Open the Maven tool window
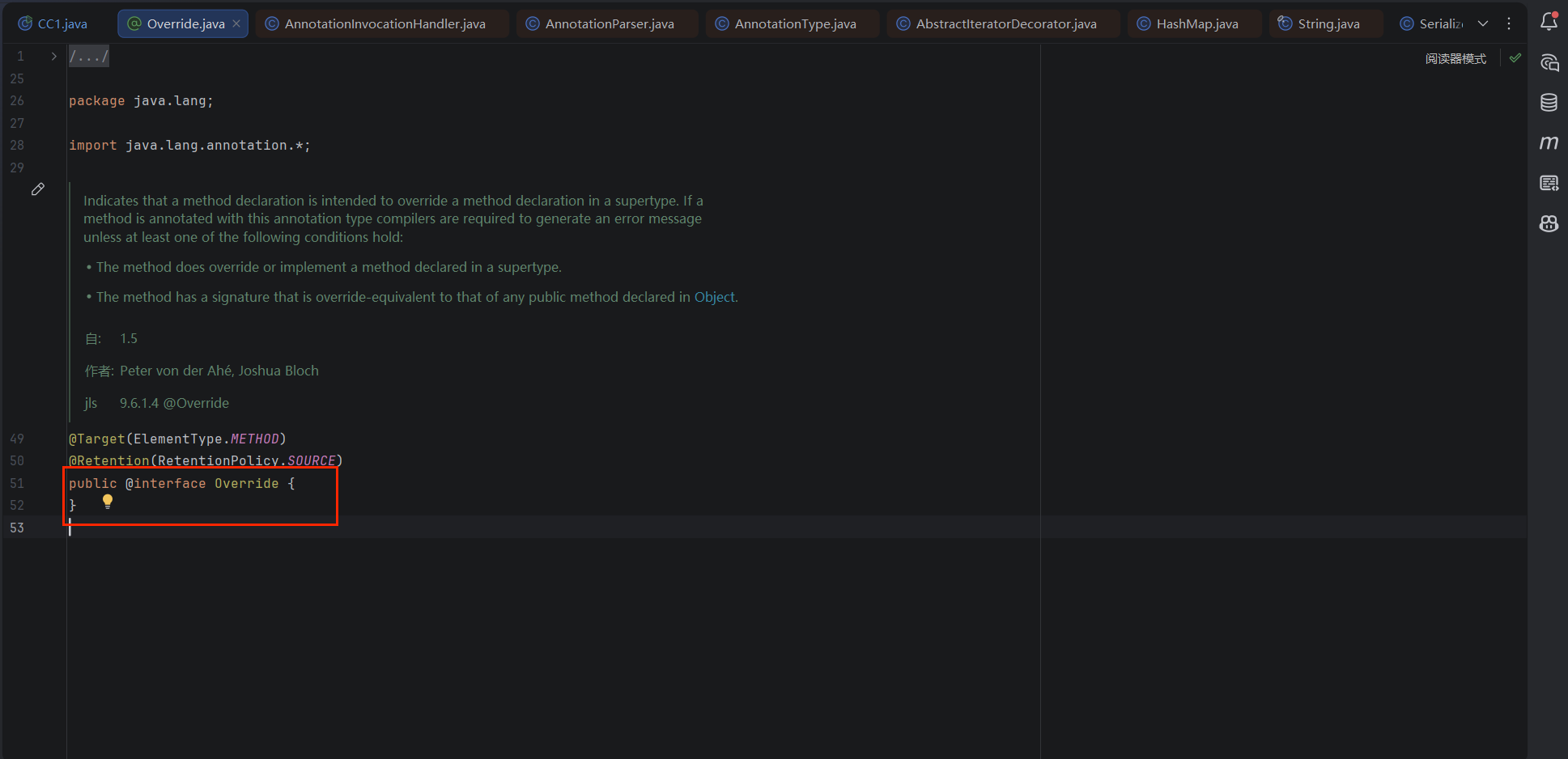1568x759 pixels. click(1549, 142)
